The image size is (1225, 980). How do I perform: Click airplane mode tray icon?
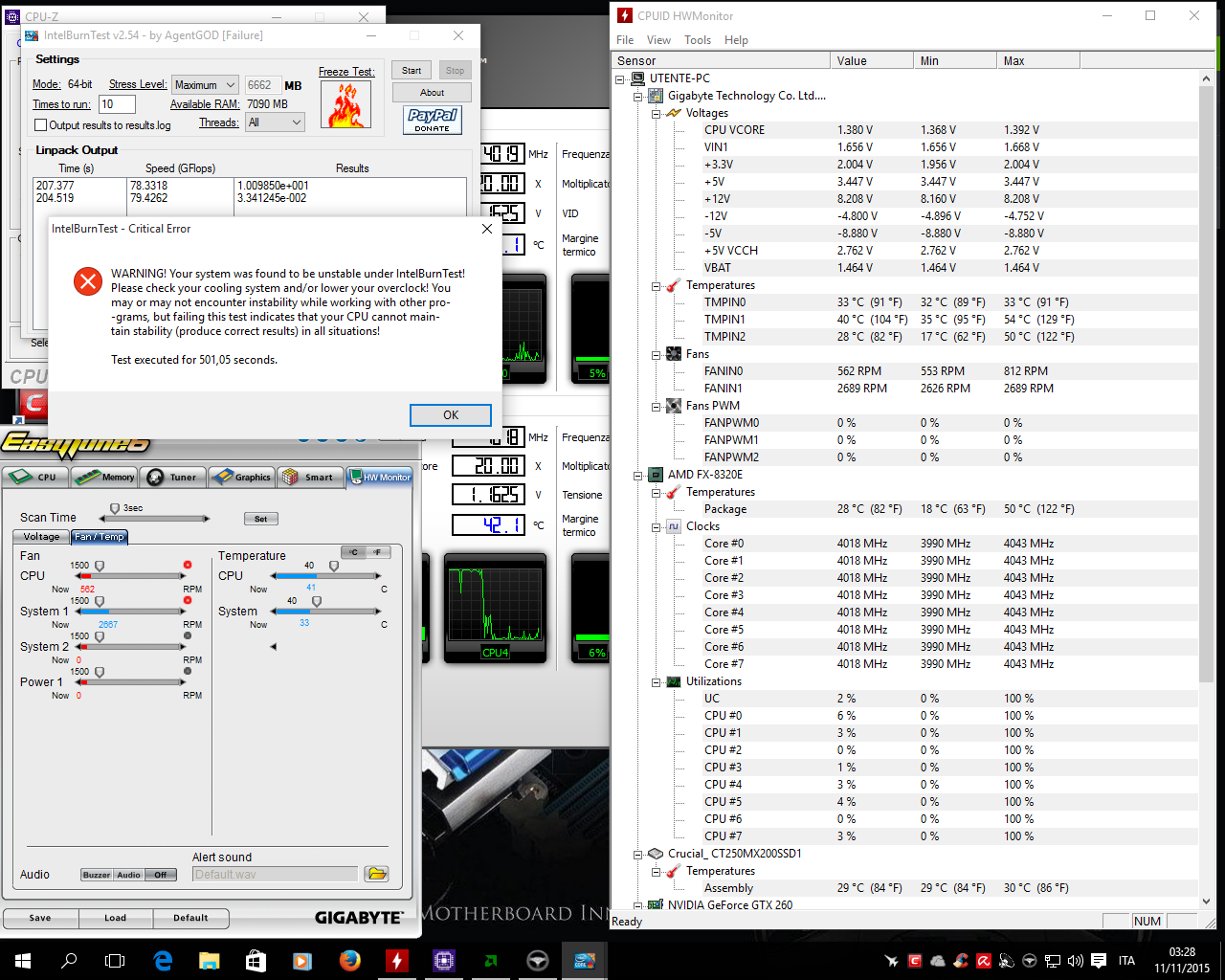point(892,961)
